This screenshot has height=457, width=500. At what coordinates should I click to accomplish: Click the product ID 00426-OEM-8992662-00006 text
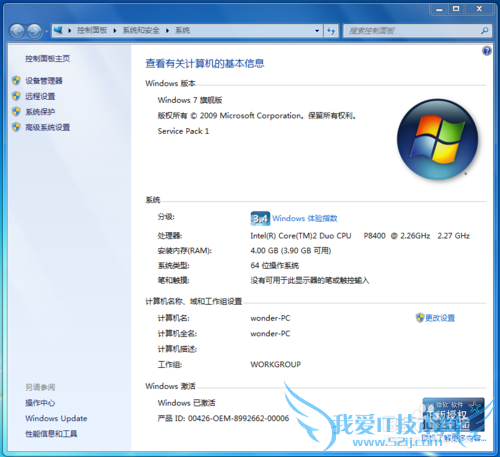click(223, 418)
